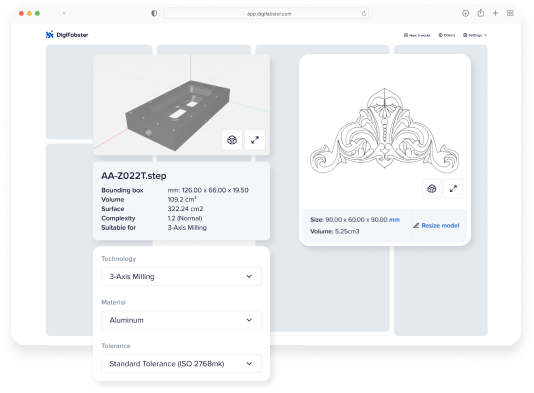534x393 pixels.
Task: Open the Material dropdown Aluminum
Action: point(181,320)
